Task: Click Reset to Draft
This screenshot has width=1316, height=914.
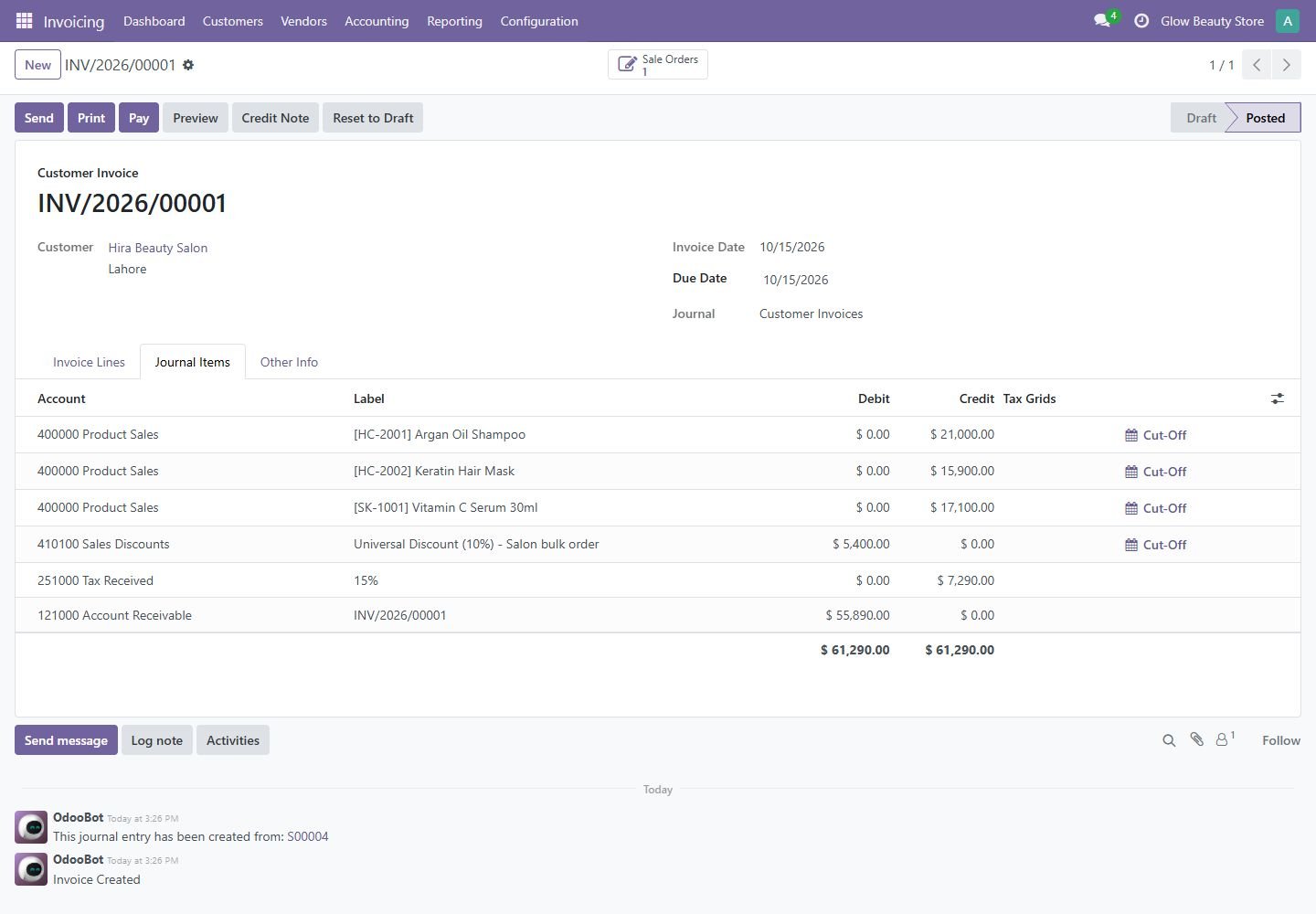Action: (x=373, y=118)
